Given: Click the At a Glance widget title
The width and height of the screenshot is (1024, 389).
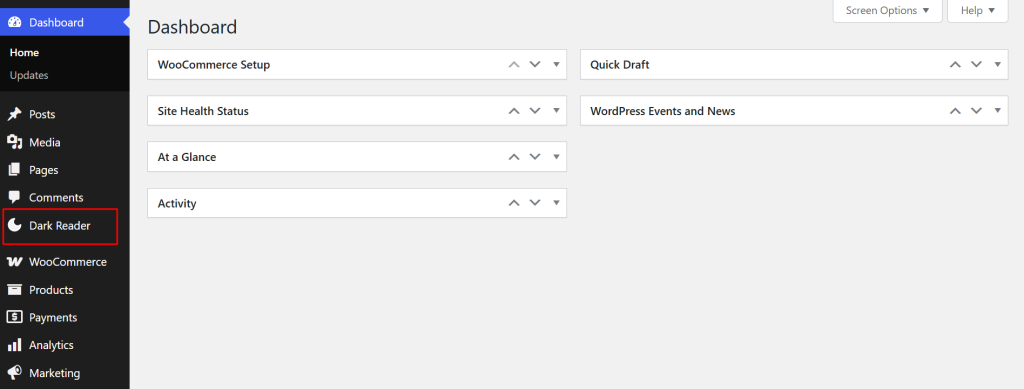Looking at the screenshot, I should click(x=187, y=157).
